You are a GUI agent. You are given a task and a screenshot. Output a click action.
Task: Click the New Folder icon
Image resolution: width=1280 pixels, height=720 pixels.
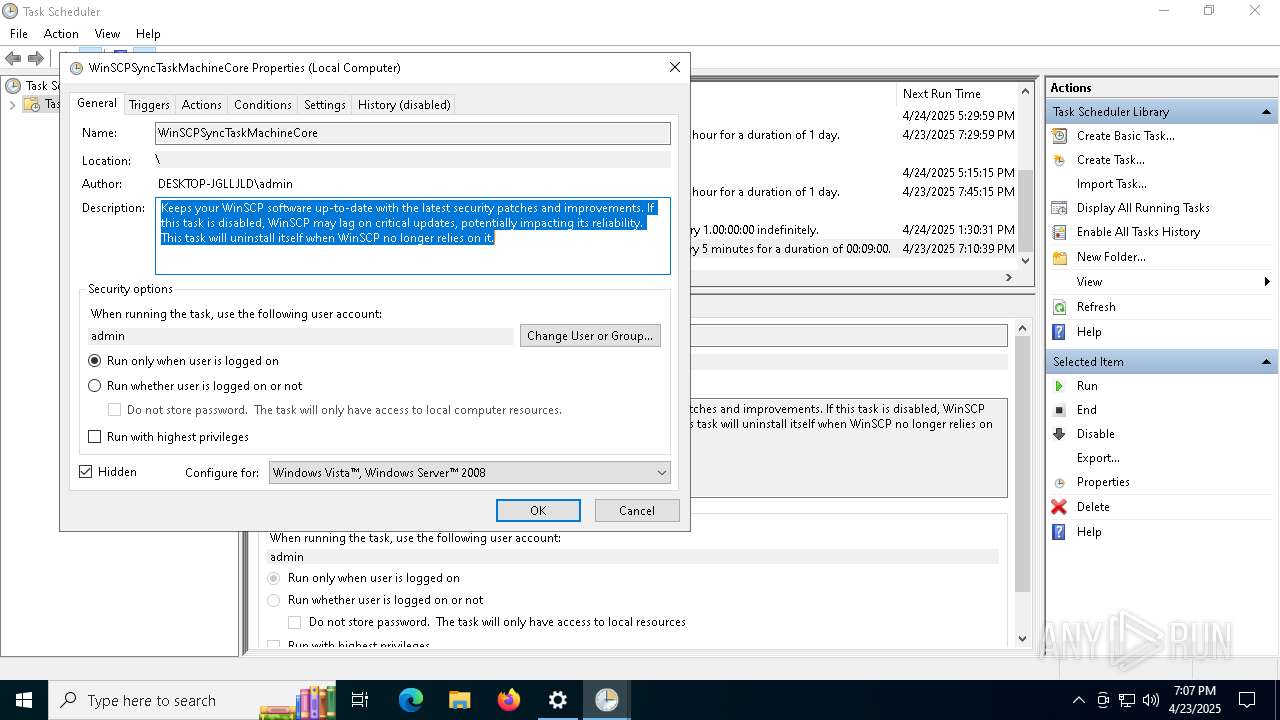click(x=1059, y=257)
